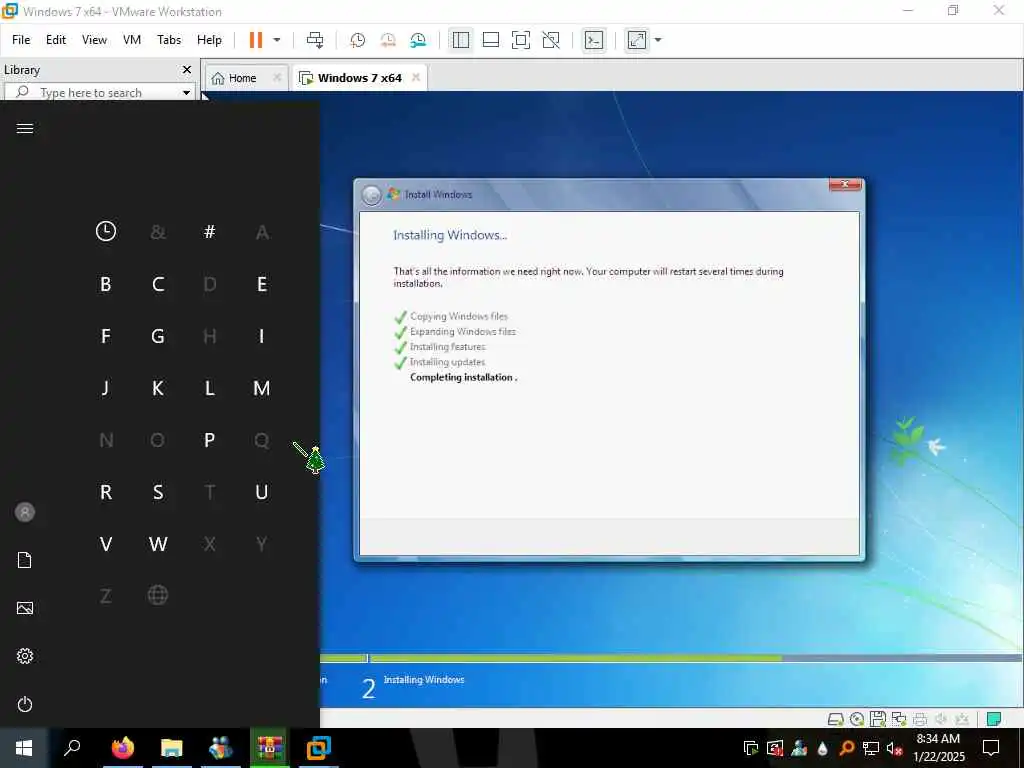Jump to letter U in app list
1024x768 pixels.
262,492
